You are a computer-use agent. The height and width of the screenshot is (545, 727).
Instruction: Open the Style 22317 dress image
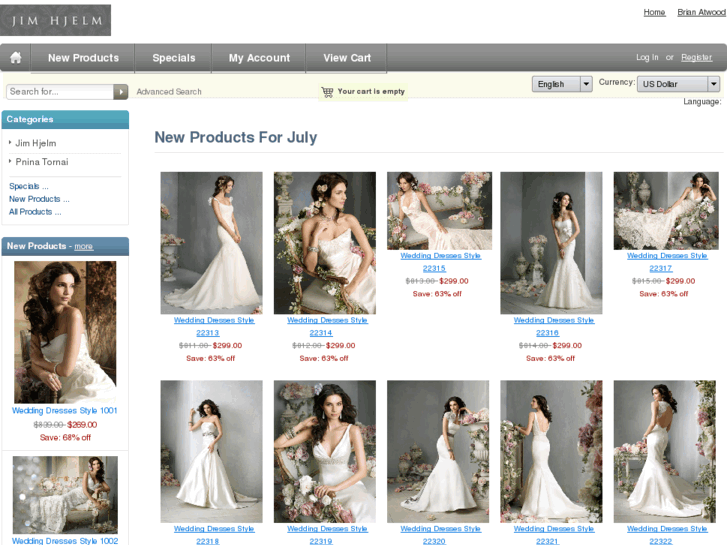click(x=666, y=211)
